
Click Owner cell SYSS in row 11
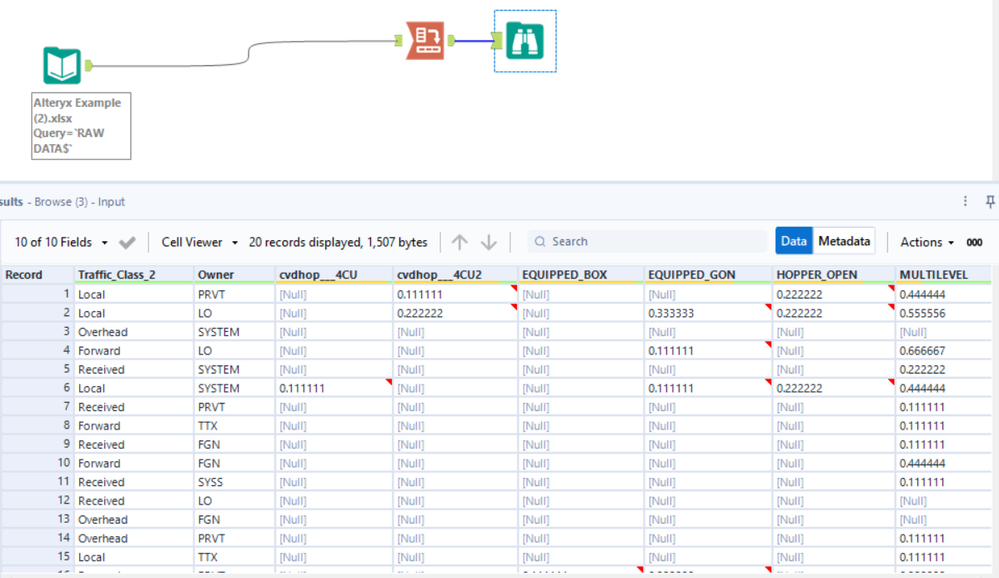point(234,482)
